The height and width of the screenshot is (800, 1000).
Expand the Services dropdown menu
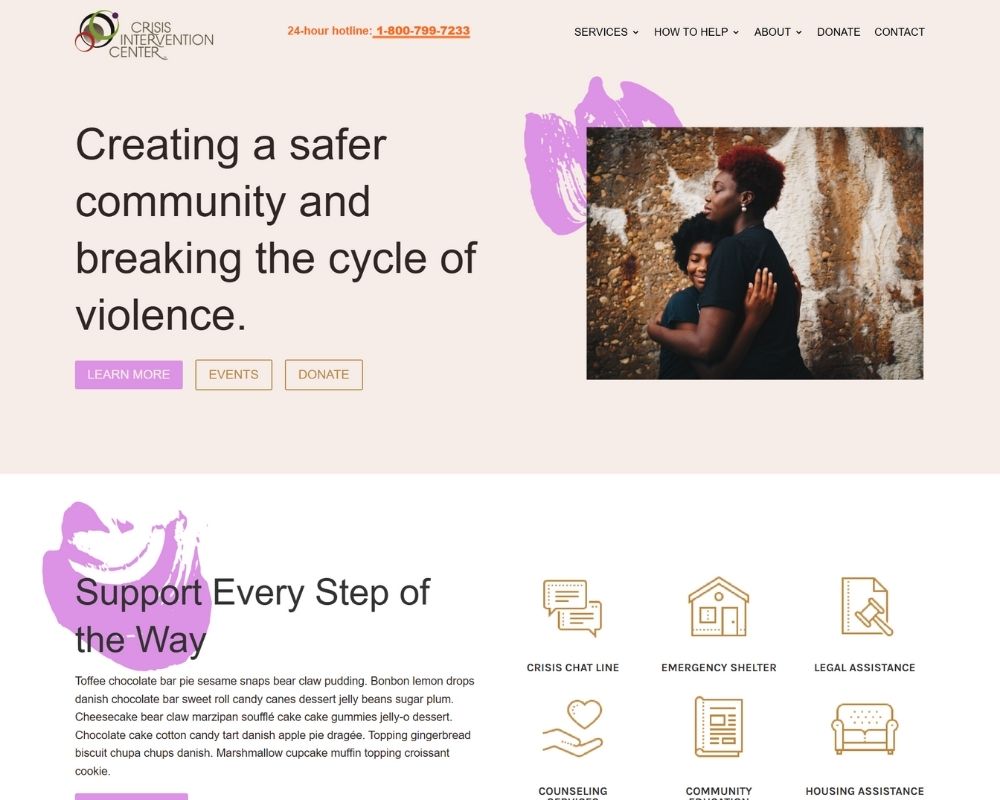coord(606,32)
